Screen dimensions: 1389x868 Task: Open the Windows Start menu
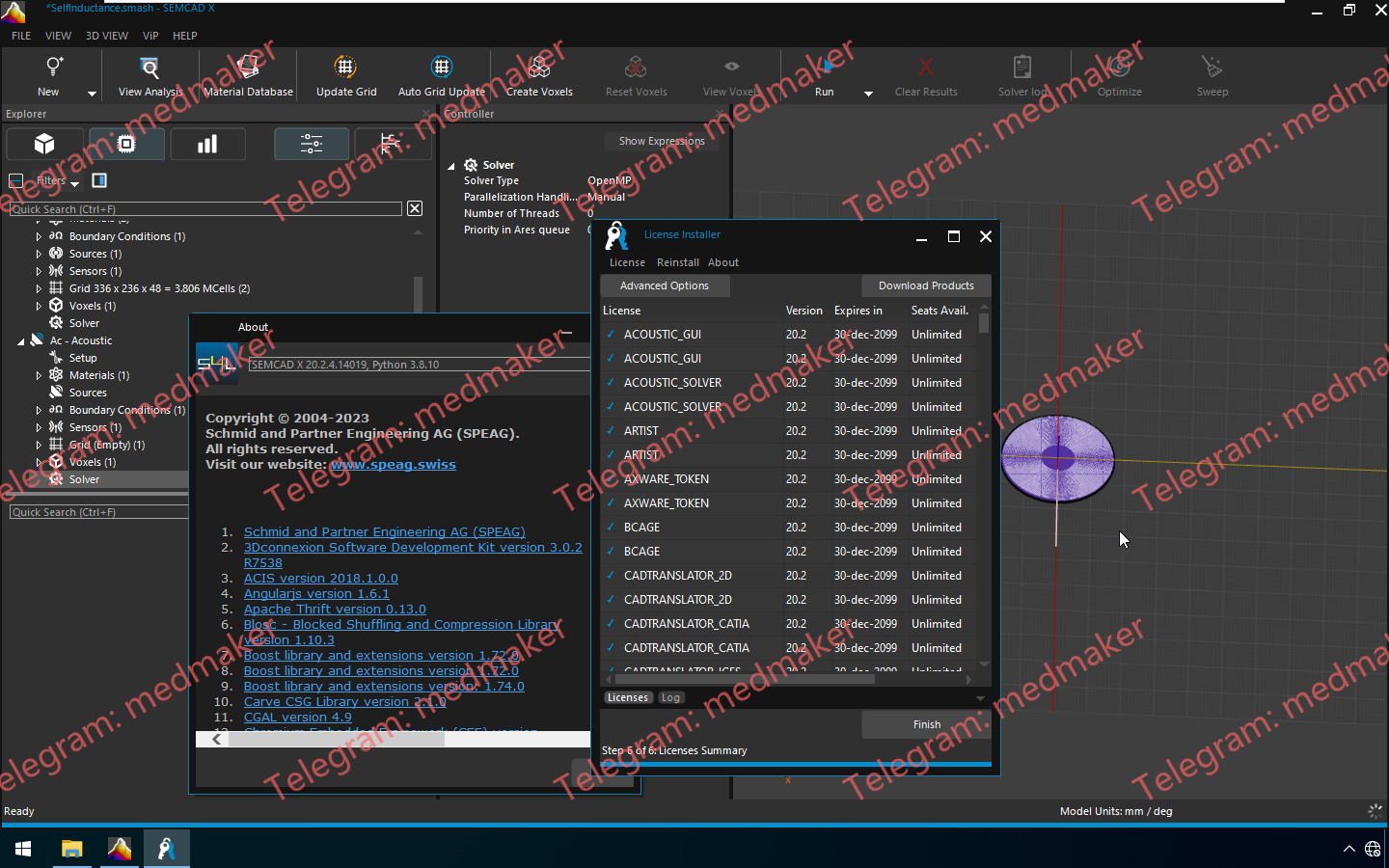[23, 849]
